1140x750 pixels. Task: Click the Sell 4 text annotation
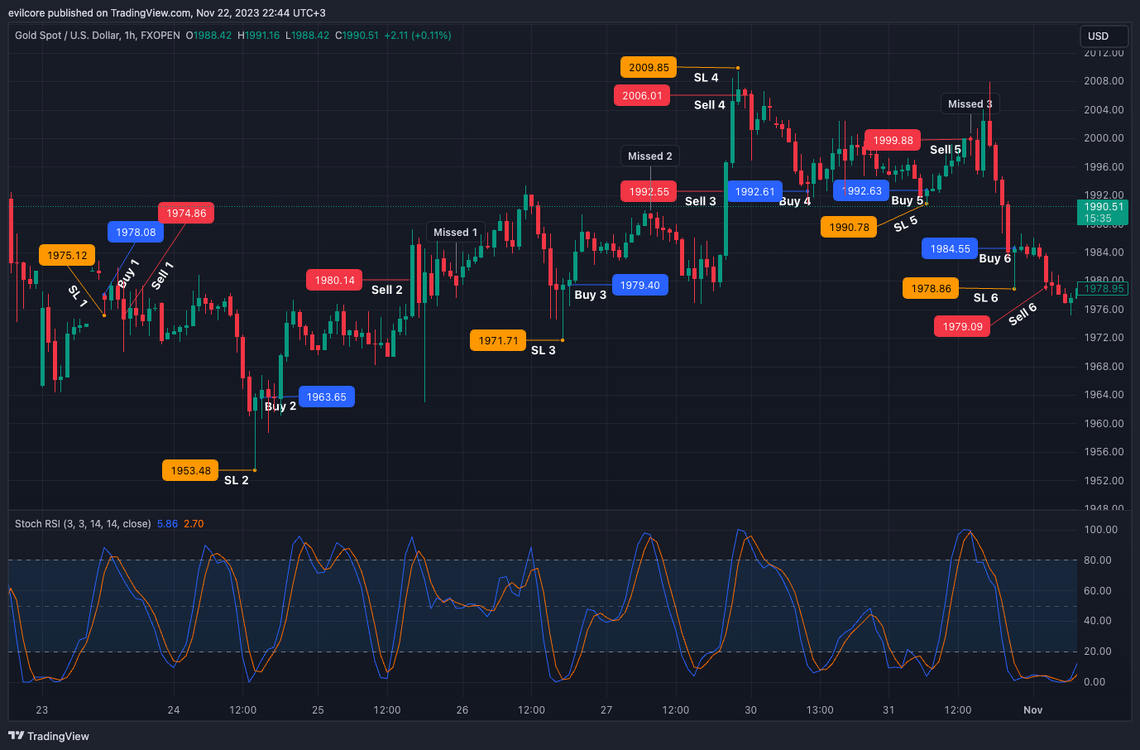click(710, 105)
